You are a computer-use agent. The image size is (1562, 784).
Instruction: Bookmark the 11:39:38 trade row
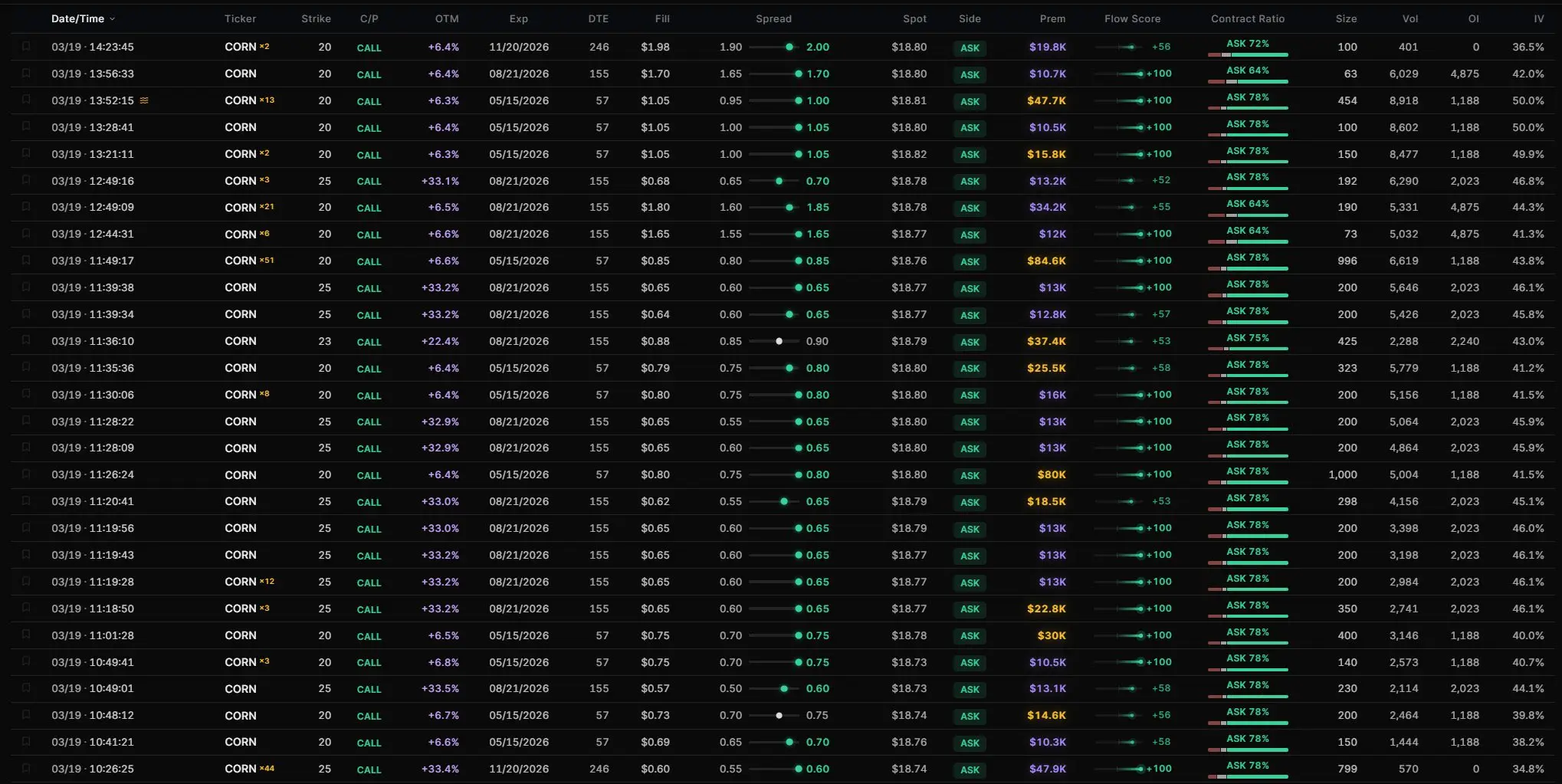[x=26, y=287]
